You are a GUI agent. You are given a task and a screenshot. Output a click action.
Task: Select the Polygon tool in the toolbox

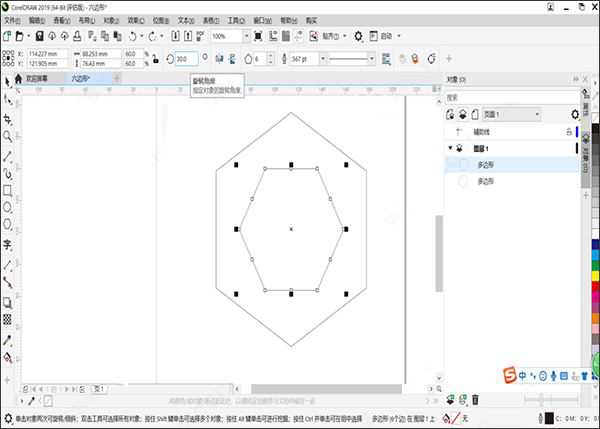point(7,224)
